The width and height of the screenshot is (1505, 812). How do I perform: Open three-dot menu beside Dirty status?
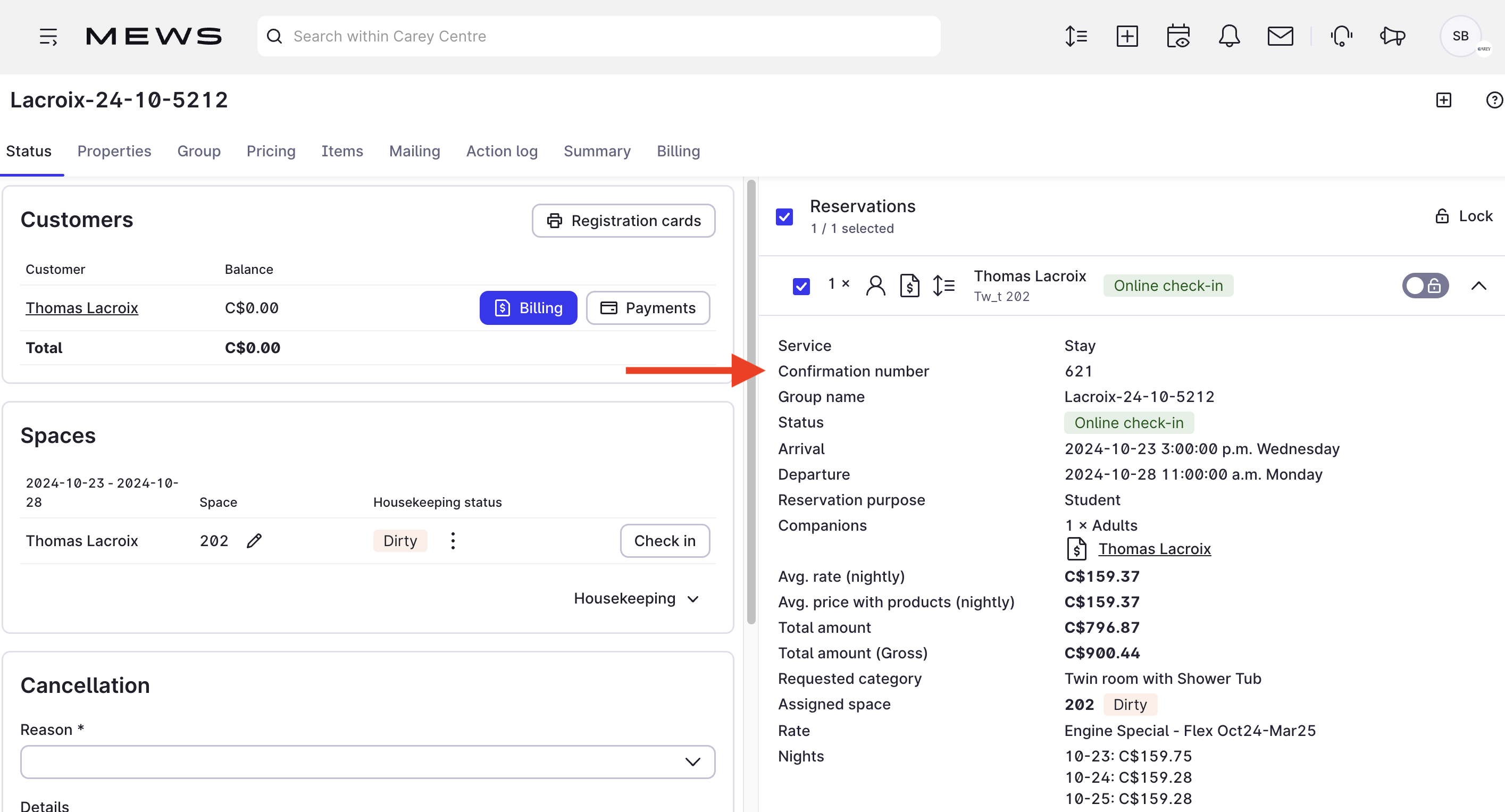tap(453, 541)
